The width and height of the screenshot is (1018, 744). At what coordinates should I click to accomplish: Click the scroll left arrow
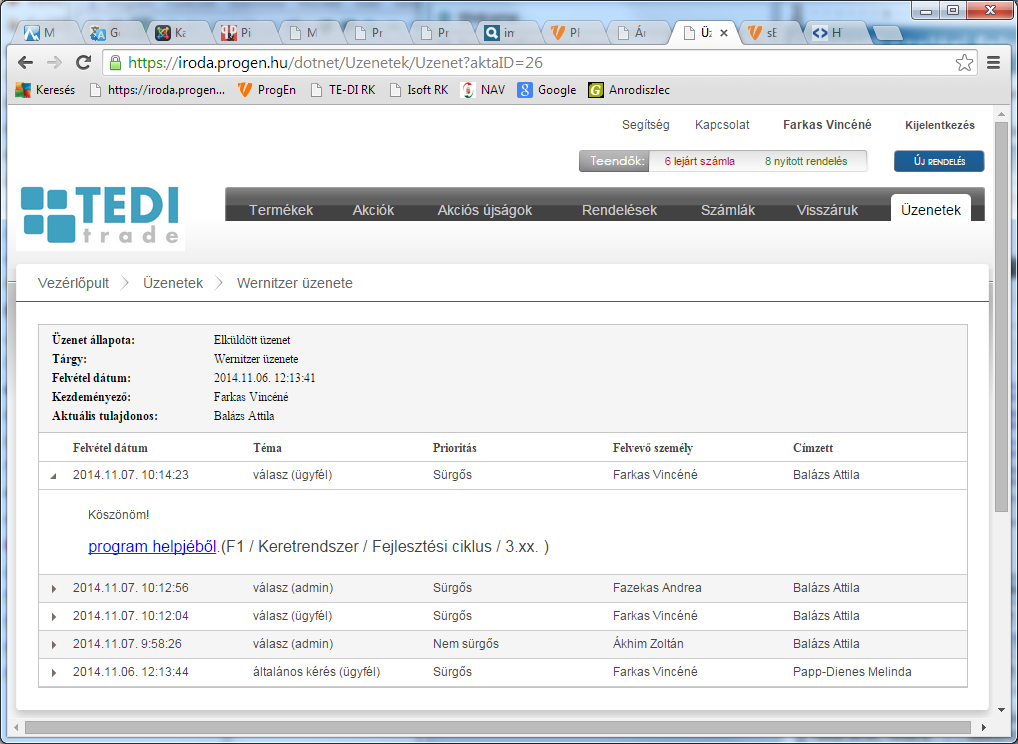coord(16,728)
